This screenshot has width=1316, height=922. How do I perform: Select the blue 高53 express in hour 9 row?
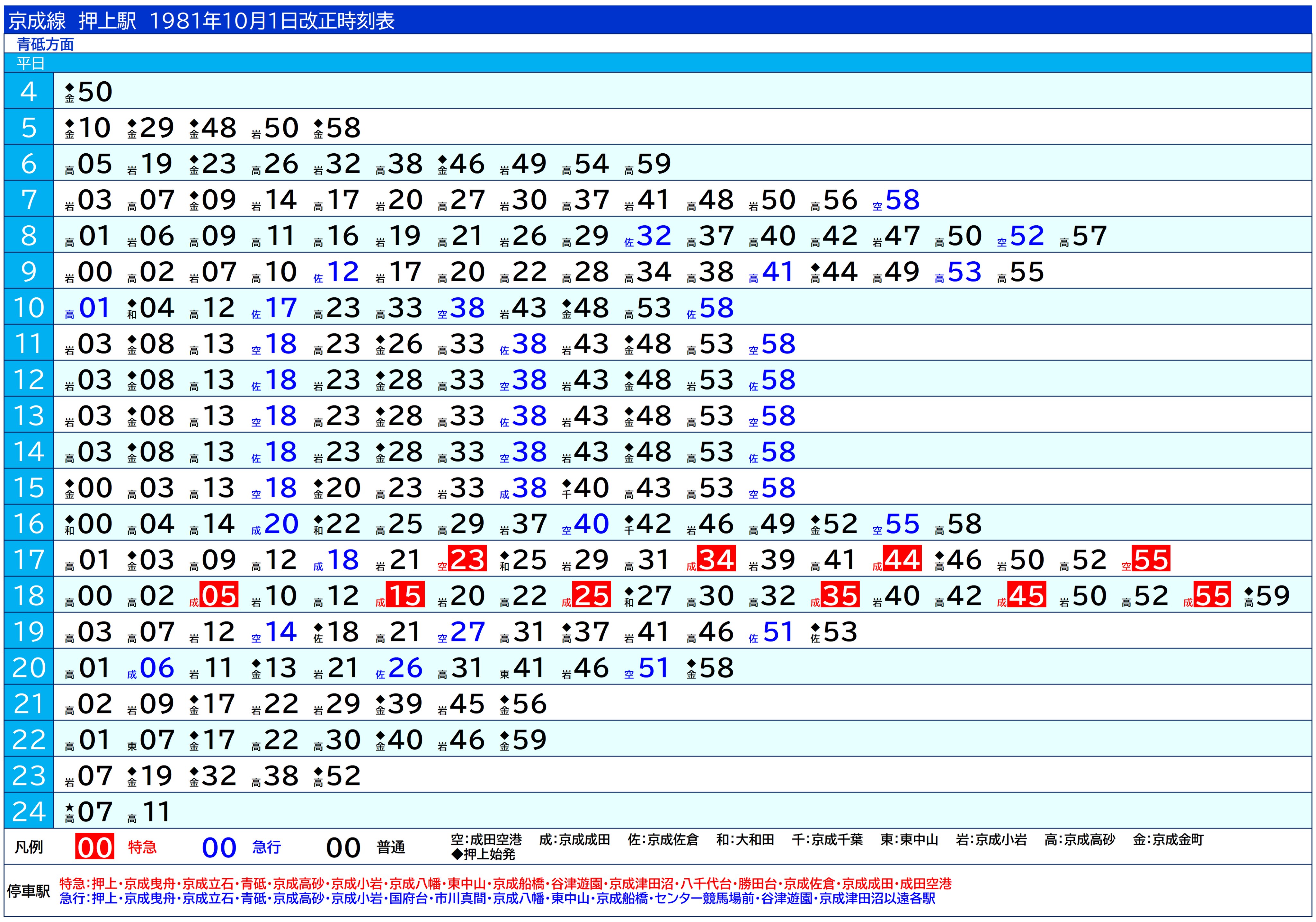(x=958, y=272)
